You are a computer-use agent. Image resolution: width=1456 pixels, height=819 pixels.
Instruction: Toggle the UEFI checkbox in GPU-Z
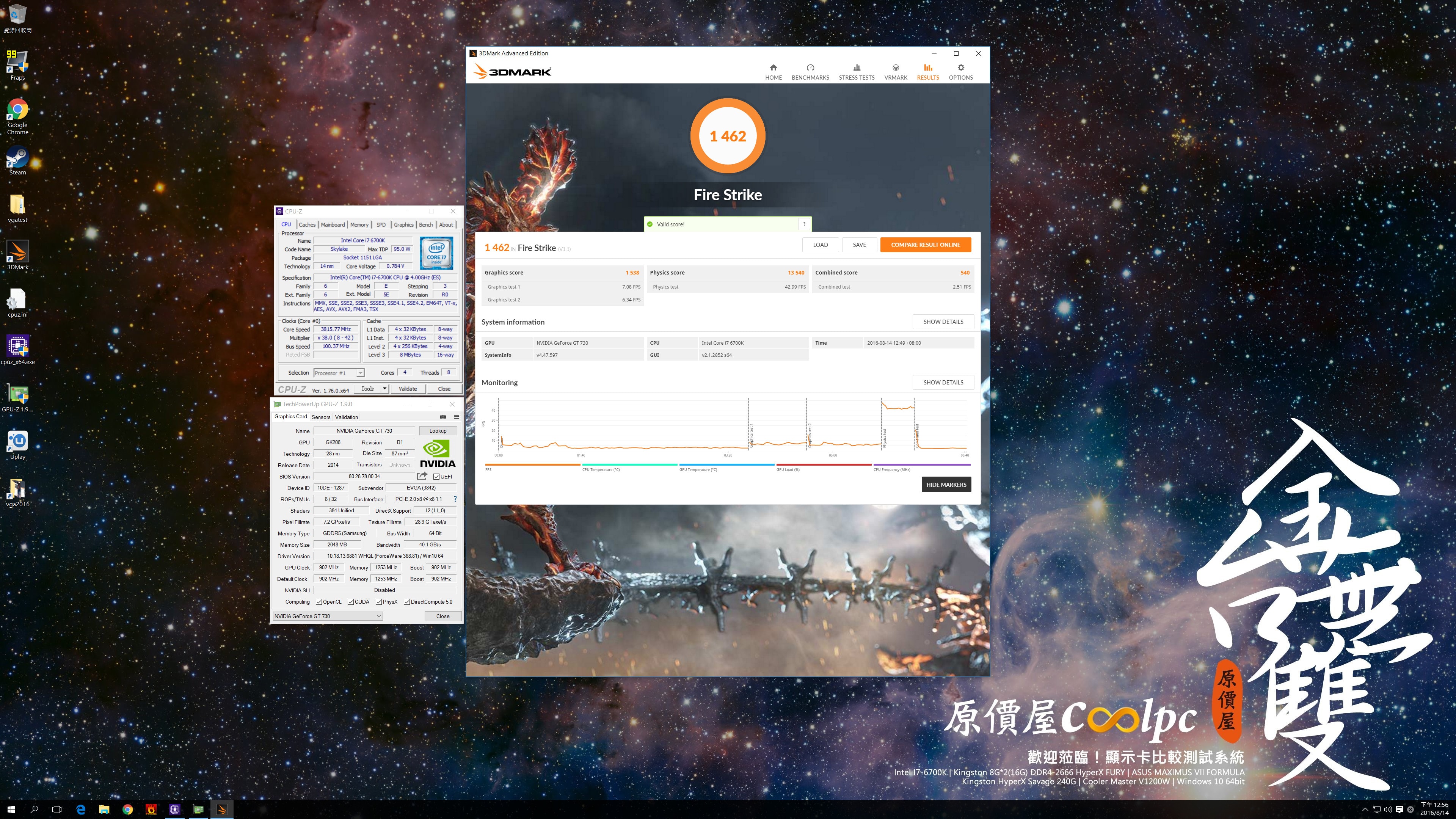point(436,477)
